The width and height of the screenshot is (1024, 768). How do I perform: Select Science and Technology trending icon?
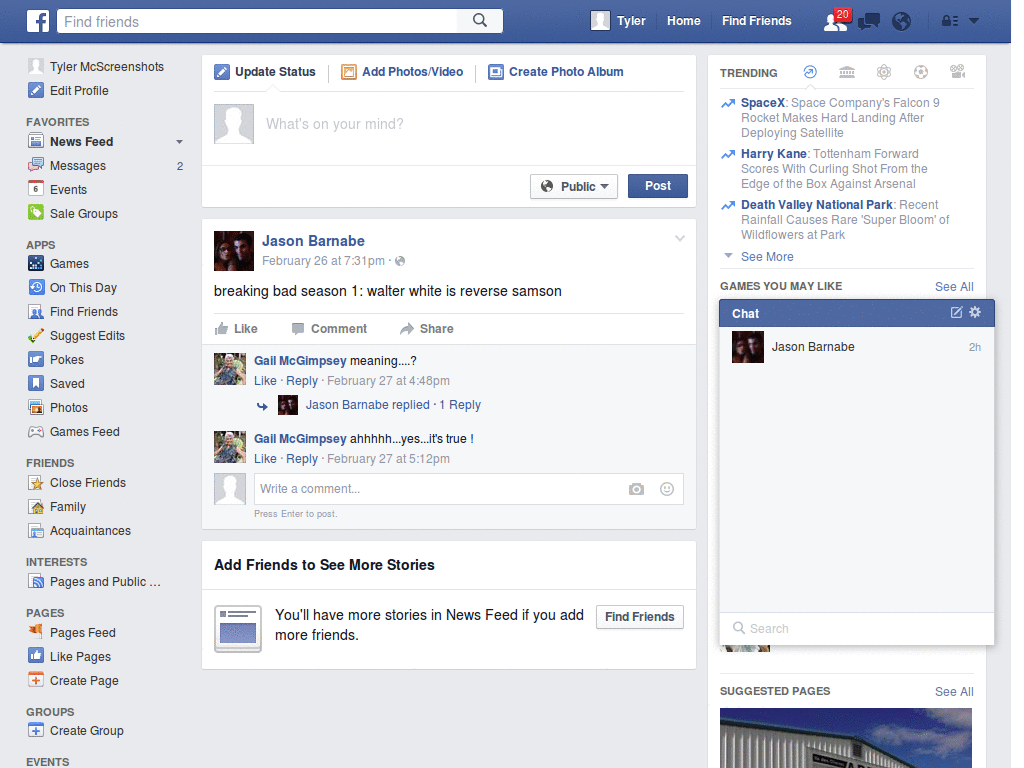(884, 72)
